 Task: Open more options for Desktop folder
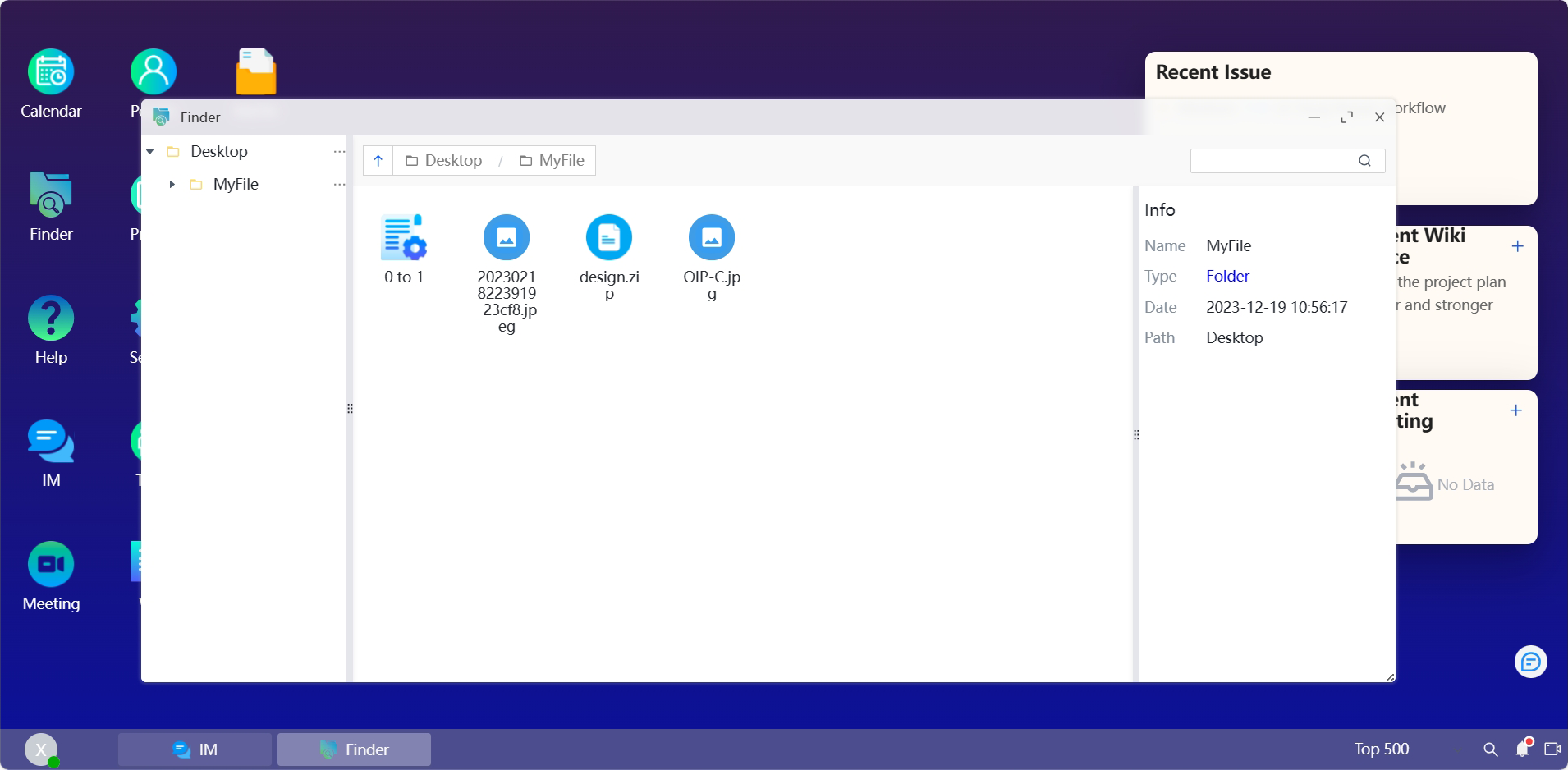tap(339, 152)
